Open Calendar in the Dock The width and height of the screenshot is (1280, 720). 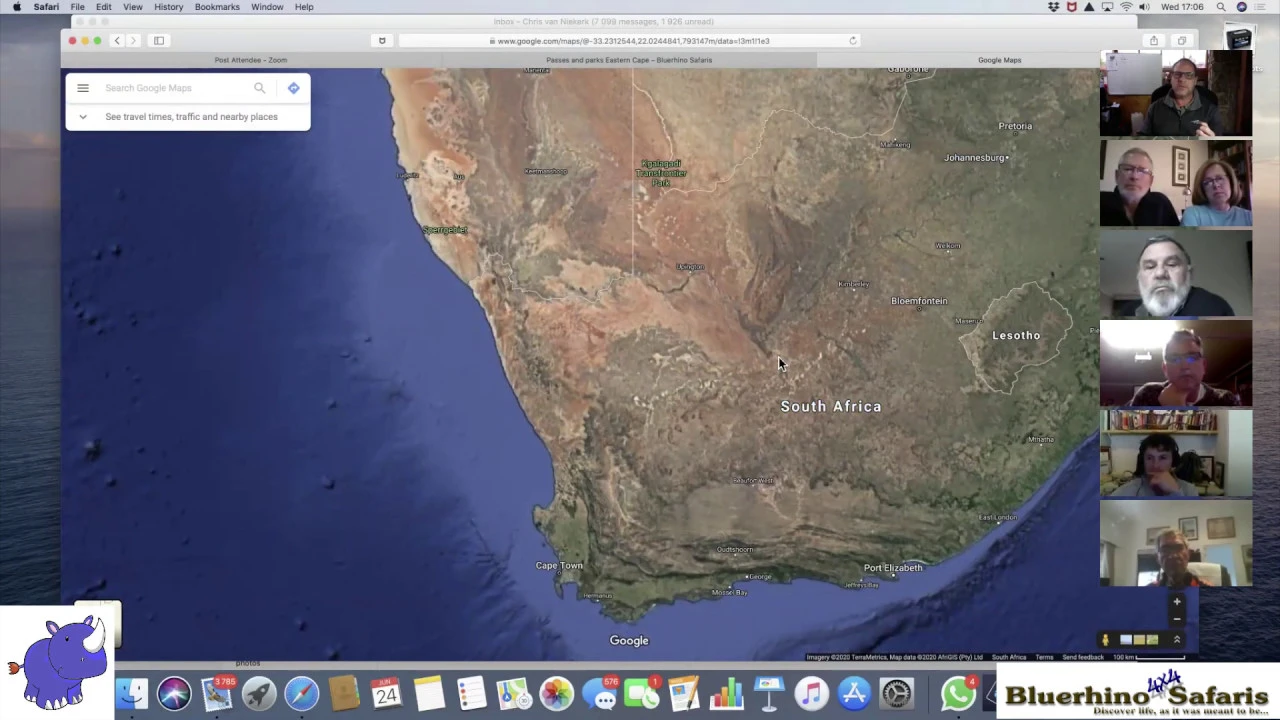point(386,694)
